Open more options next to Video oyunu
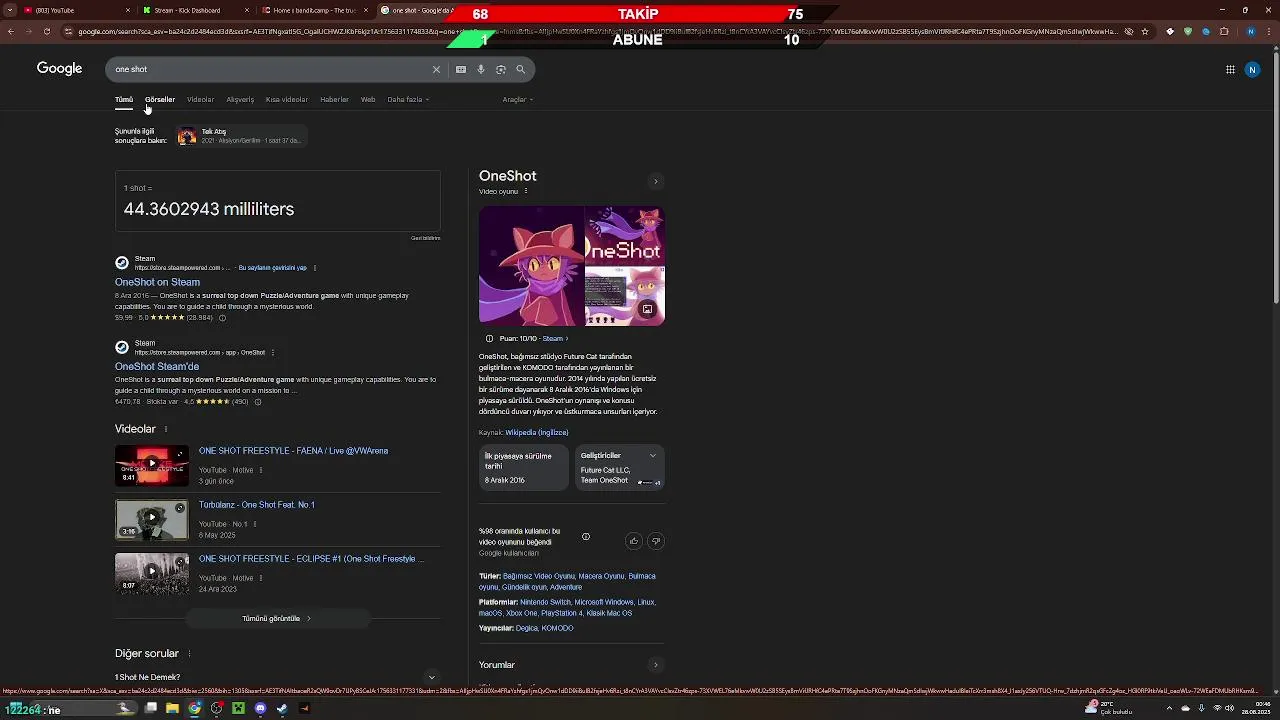Screen dimensions: 1280x720 tap(526, 191)
